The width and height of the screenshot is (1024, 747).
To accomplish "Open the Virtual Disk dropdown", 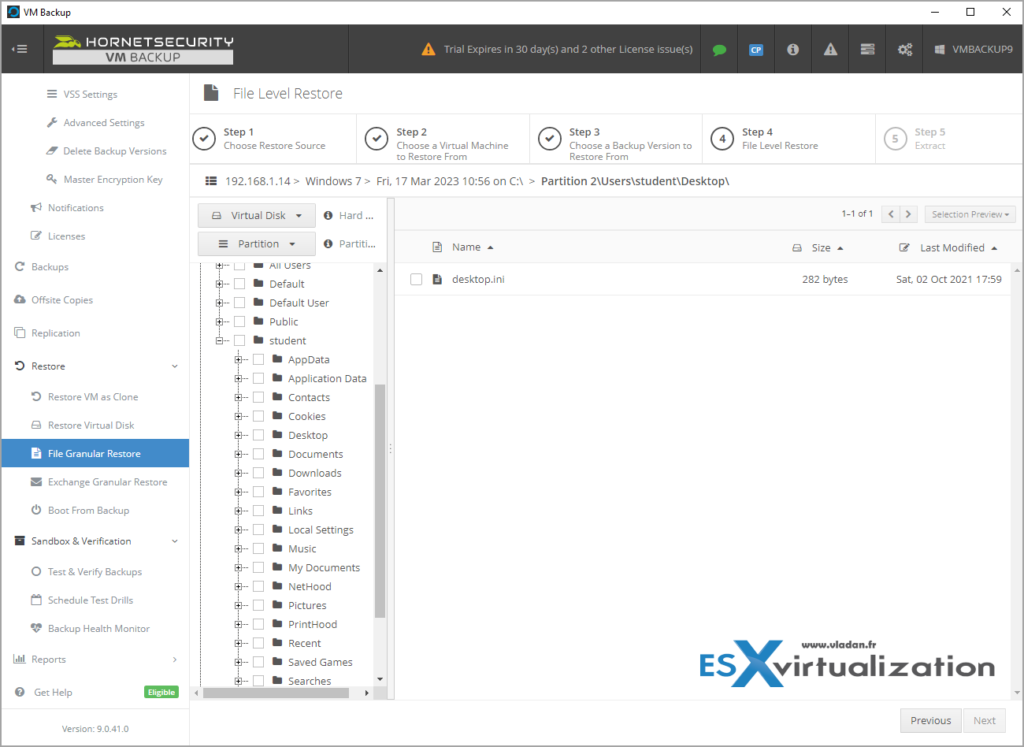I will pyautogui.click(x=256, y=214).
